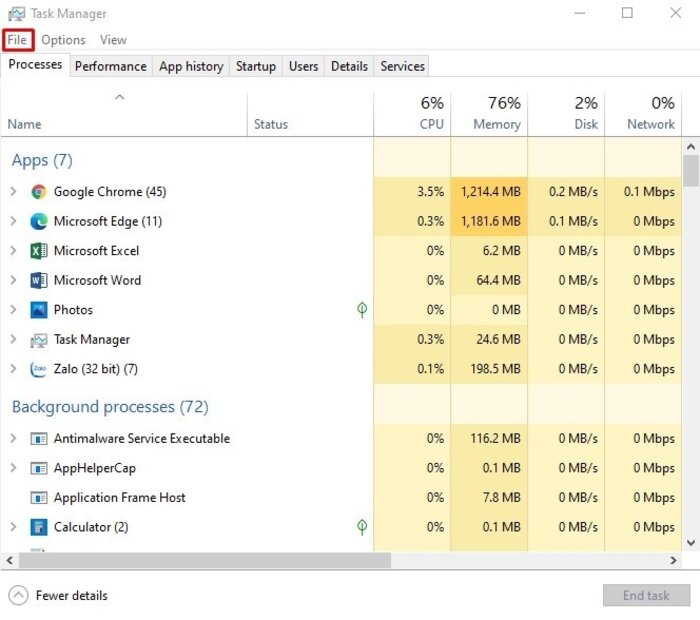Click the green leaf status icon beside Photos
The image size is (700, 620).
tap(362, 310)
